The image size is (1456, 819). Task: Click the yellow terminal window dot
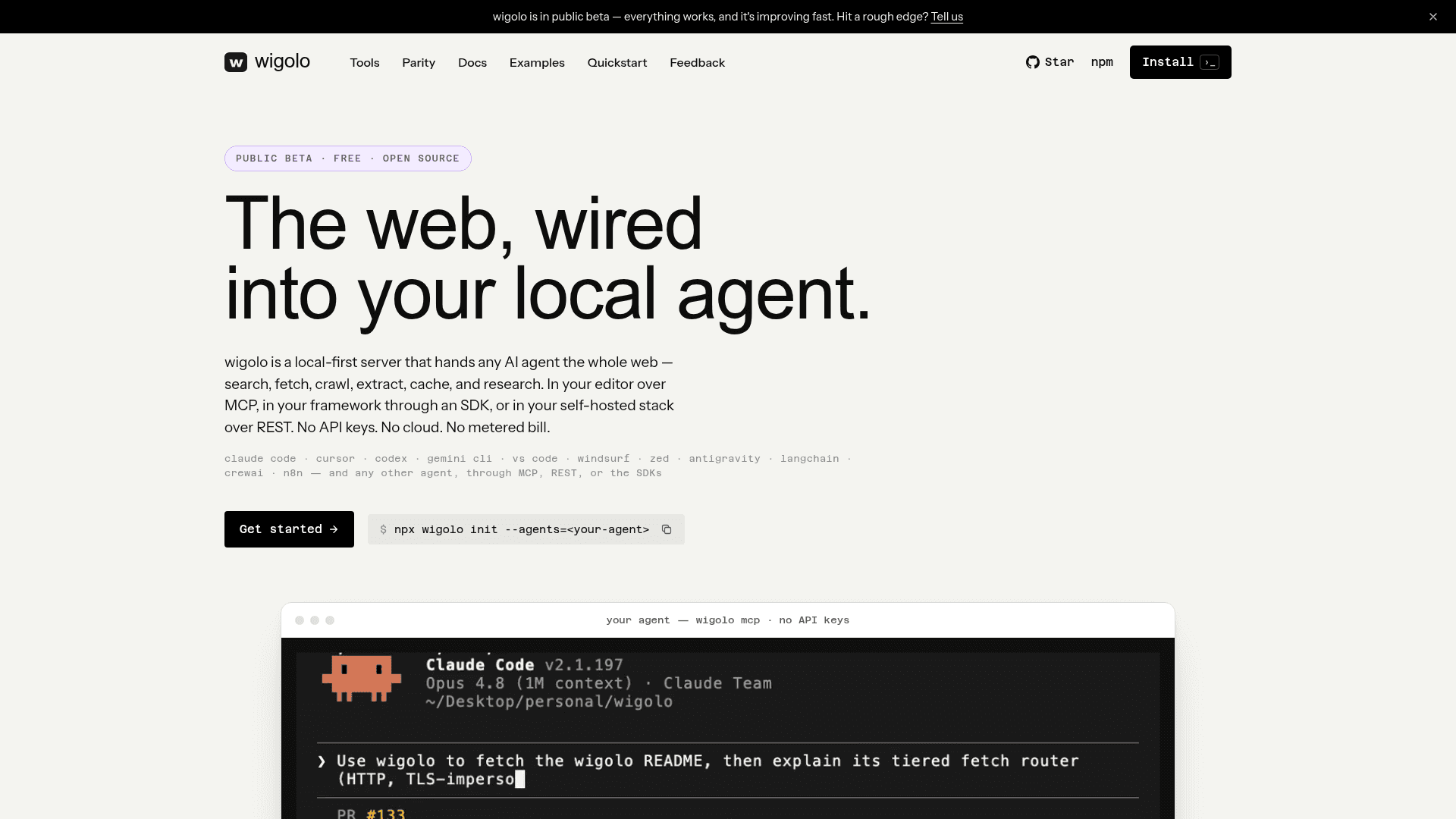[315, 620]
